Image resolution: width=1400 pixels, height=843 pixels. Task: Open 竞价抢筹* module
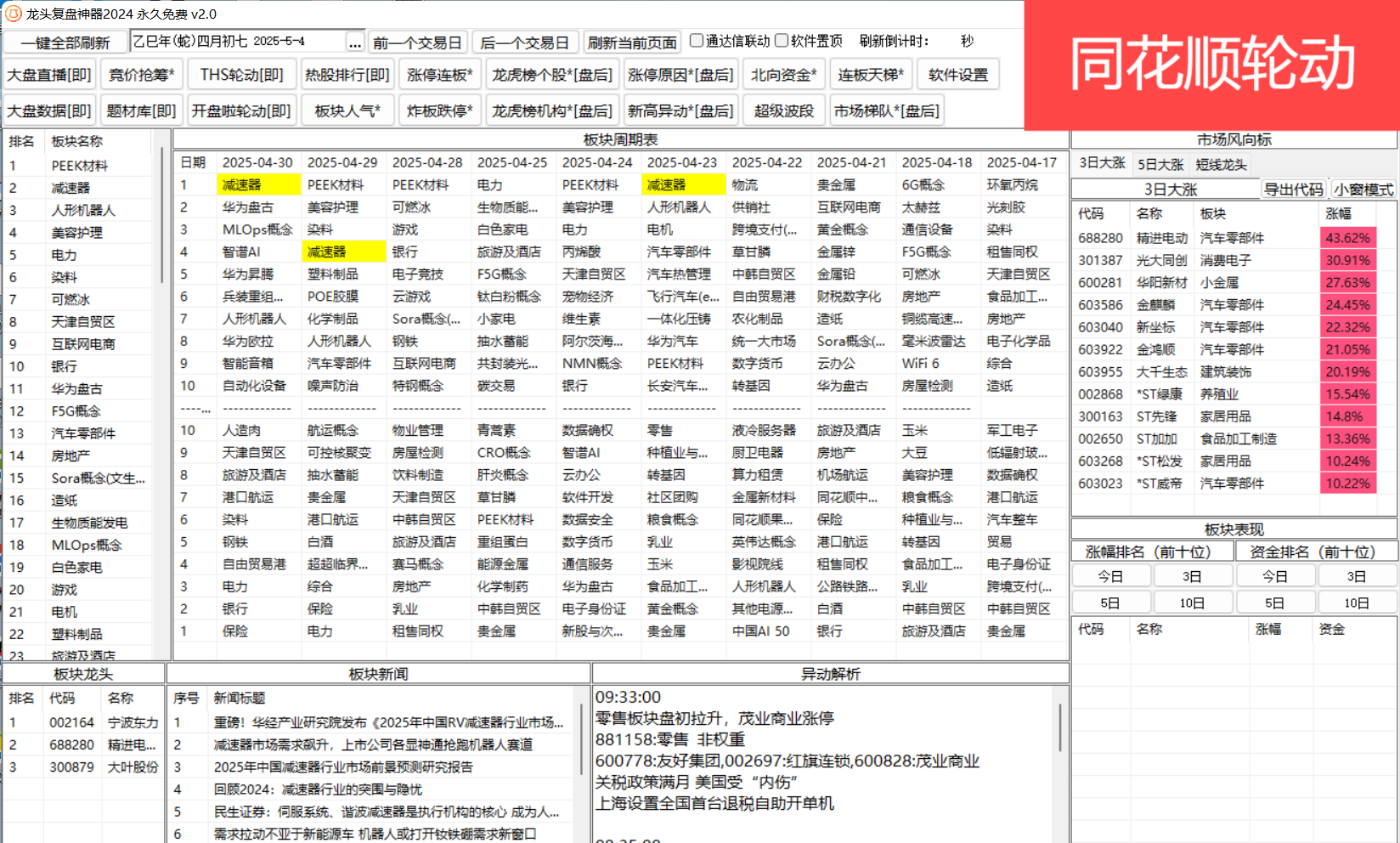(x=142, y=75)
